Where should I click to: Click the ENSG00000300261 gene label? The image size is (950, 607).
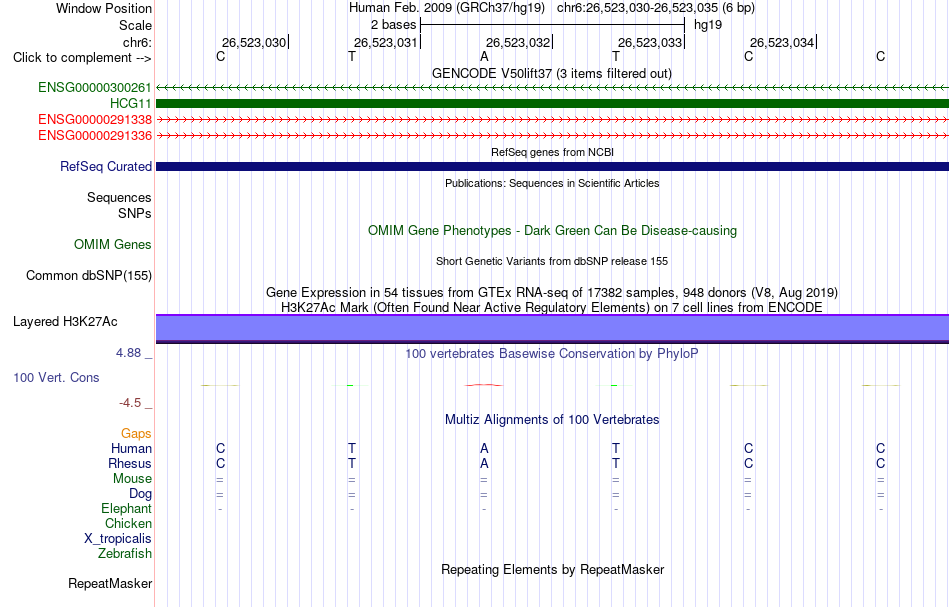(95, 88)
